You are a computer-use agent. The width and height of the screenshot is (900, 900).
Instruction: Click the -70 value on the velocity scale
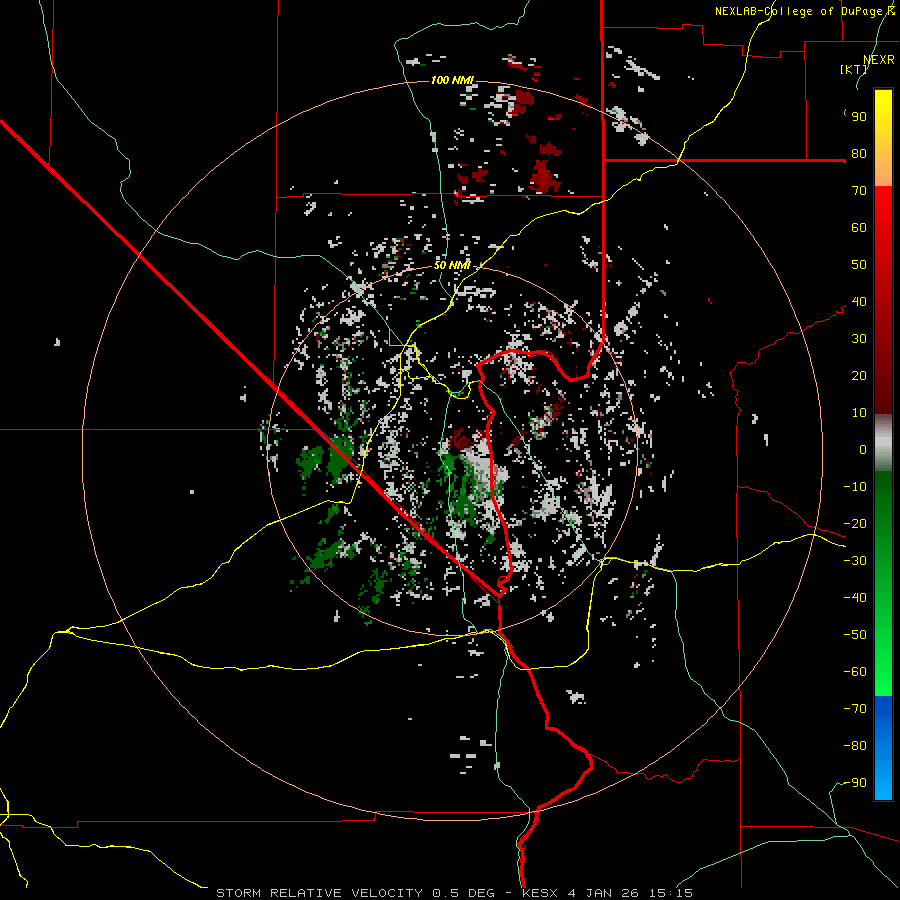click(x=855, y=709)
